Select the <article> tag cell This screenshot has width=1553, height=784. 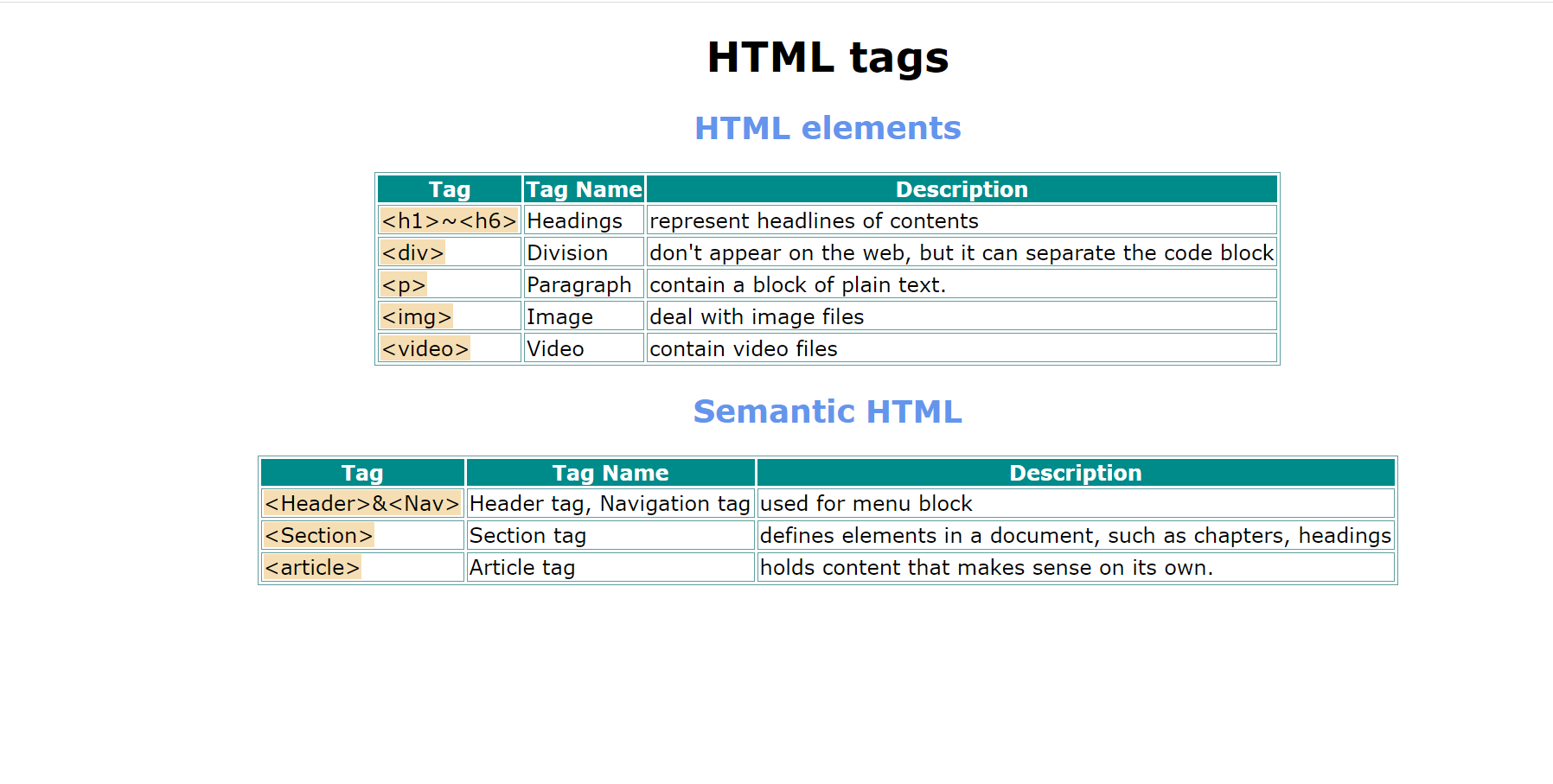coord(362,567)
